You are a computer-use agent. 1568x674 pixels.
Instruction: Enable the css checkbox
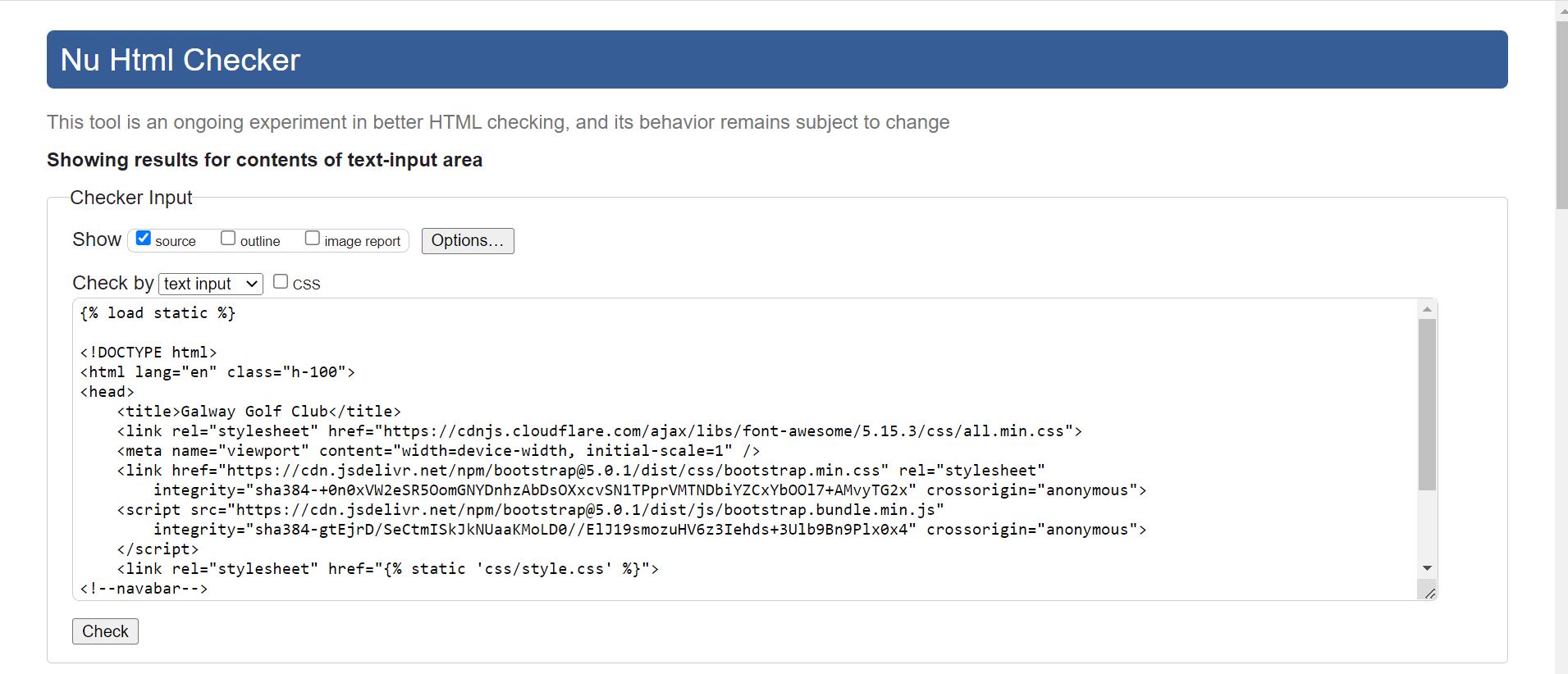pos(281,282)
